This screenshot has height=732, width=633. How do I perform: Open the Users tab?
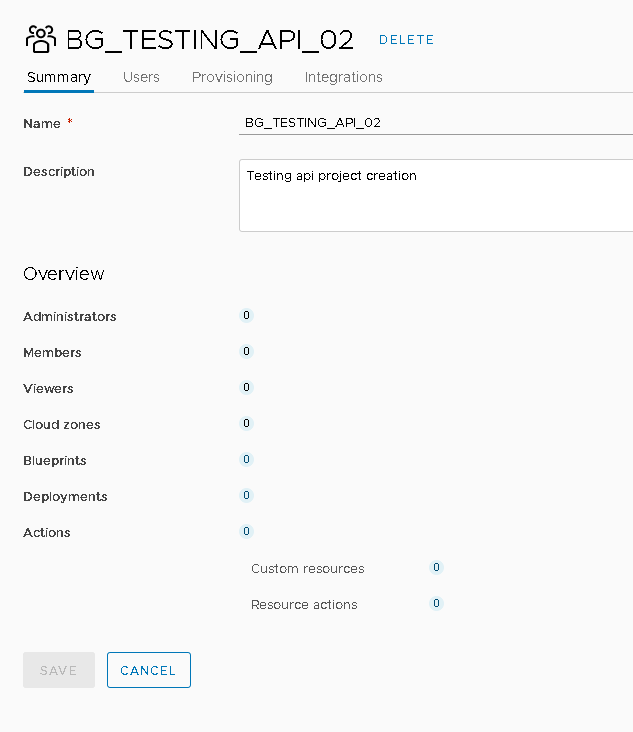pos(141,77)
